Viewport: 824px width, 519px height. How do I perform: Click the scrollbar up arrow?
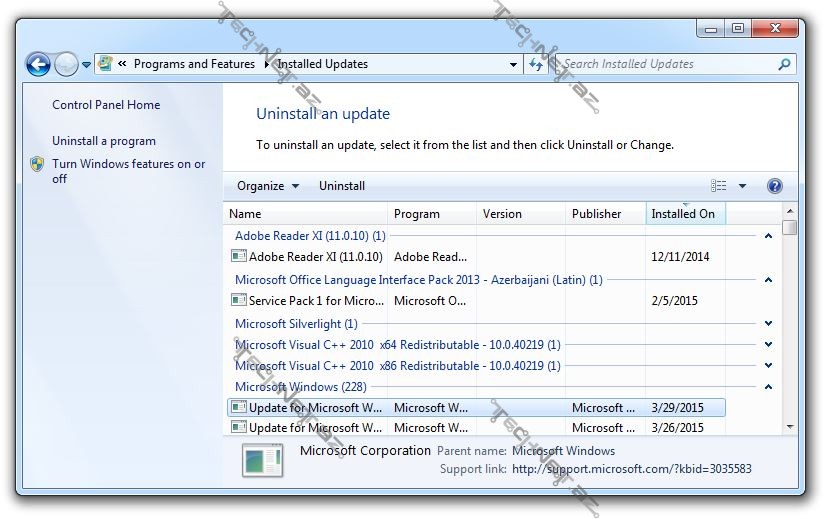789,211
